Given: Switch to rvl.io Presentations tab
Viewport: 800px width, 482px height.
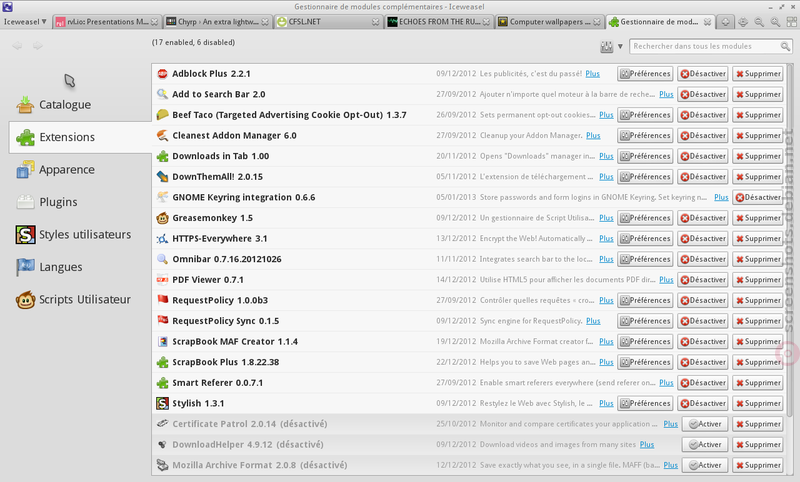Looking at the screenshot, I should [x=107, y=22].
